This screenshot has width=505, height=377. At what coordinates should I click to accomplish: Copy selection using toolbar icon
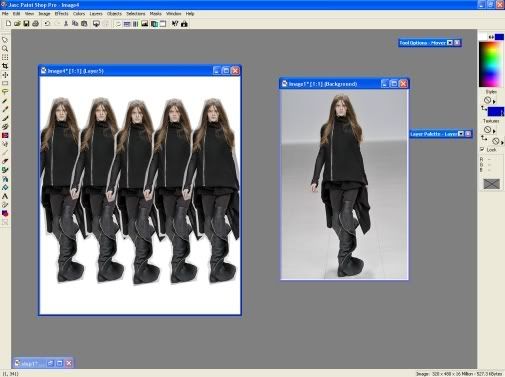(x=75, y=24)
